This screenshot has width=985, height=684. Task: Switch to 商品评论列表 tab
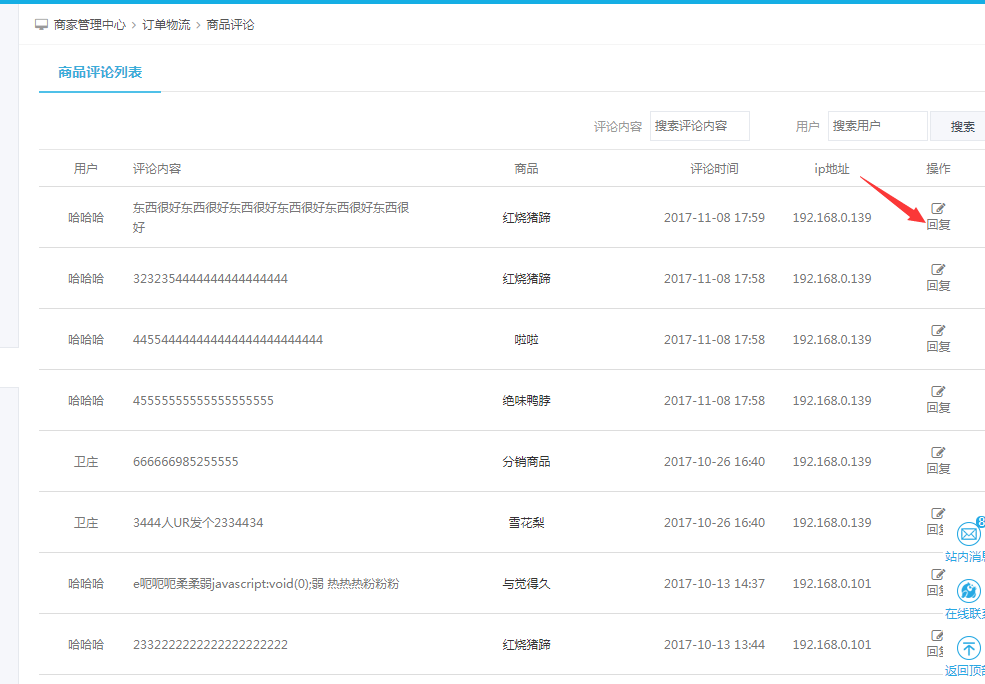(x=100, y=72)
